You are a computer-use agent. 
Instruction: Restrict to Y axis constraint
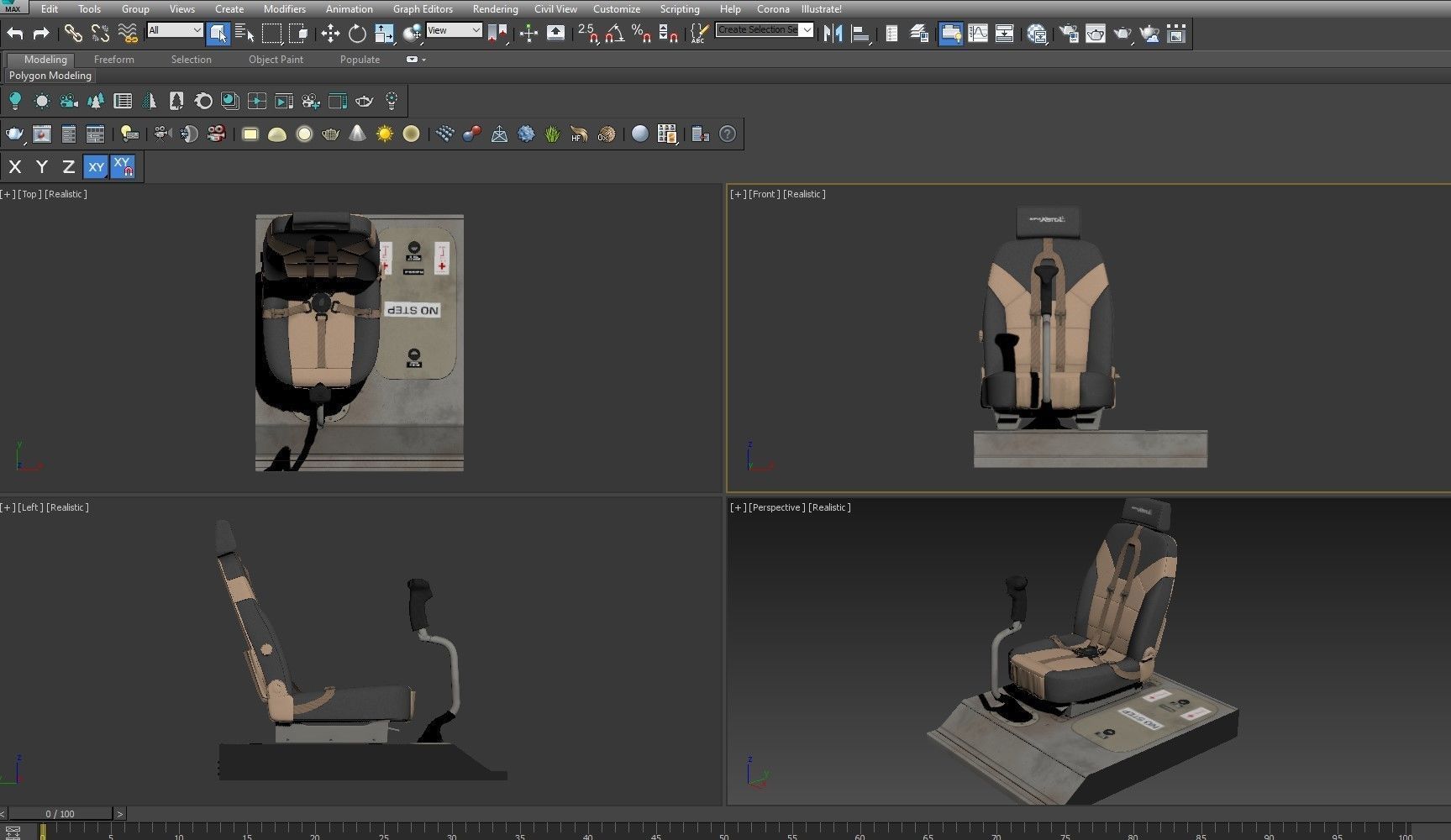click(42, 167)
